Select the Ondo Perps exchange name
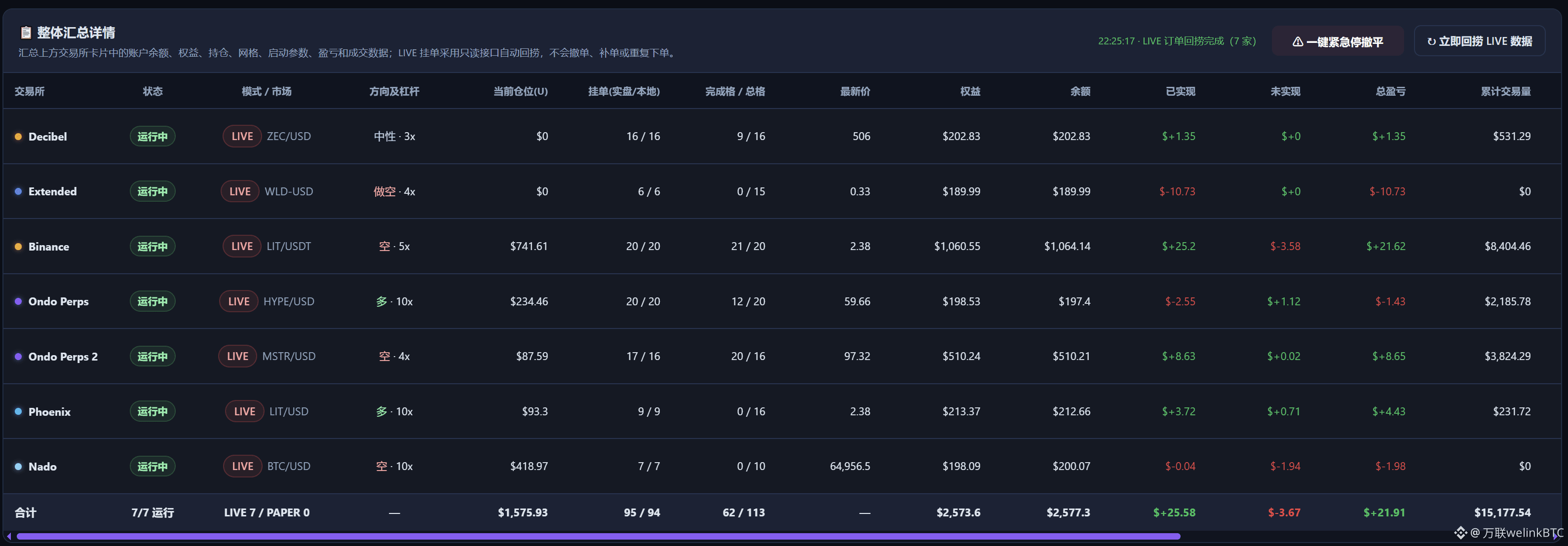Image resolution: width=1568 pixels, height=546 pixels. click(x=58, y=301)
